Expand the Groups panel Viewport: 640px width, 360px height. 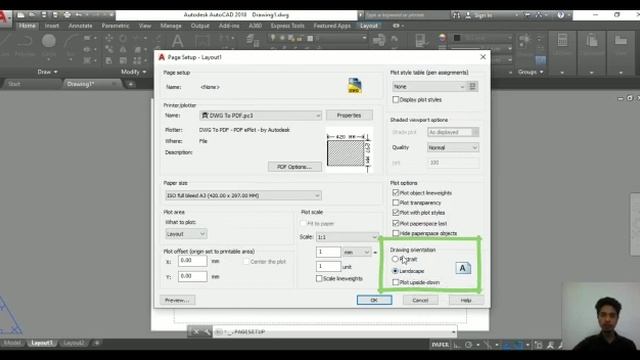(x=531, y=72)
